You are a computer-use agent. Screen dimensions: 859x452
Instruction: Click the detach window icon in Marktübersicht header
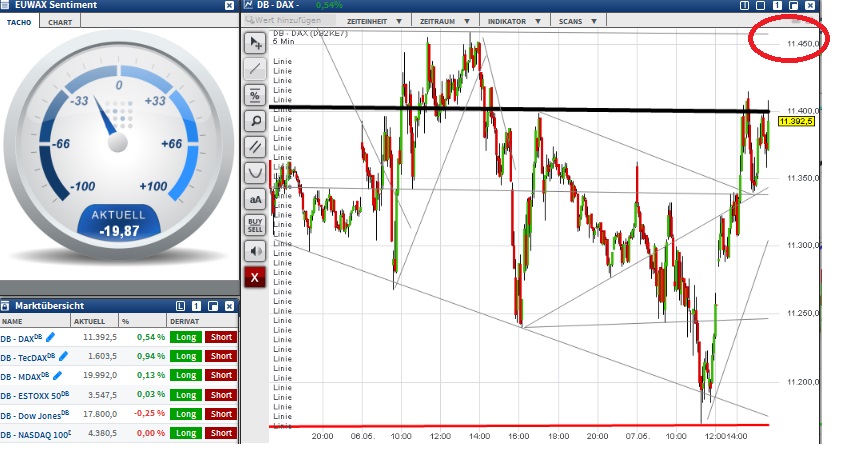coord(213,306)
